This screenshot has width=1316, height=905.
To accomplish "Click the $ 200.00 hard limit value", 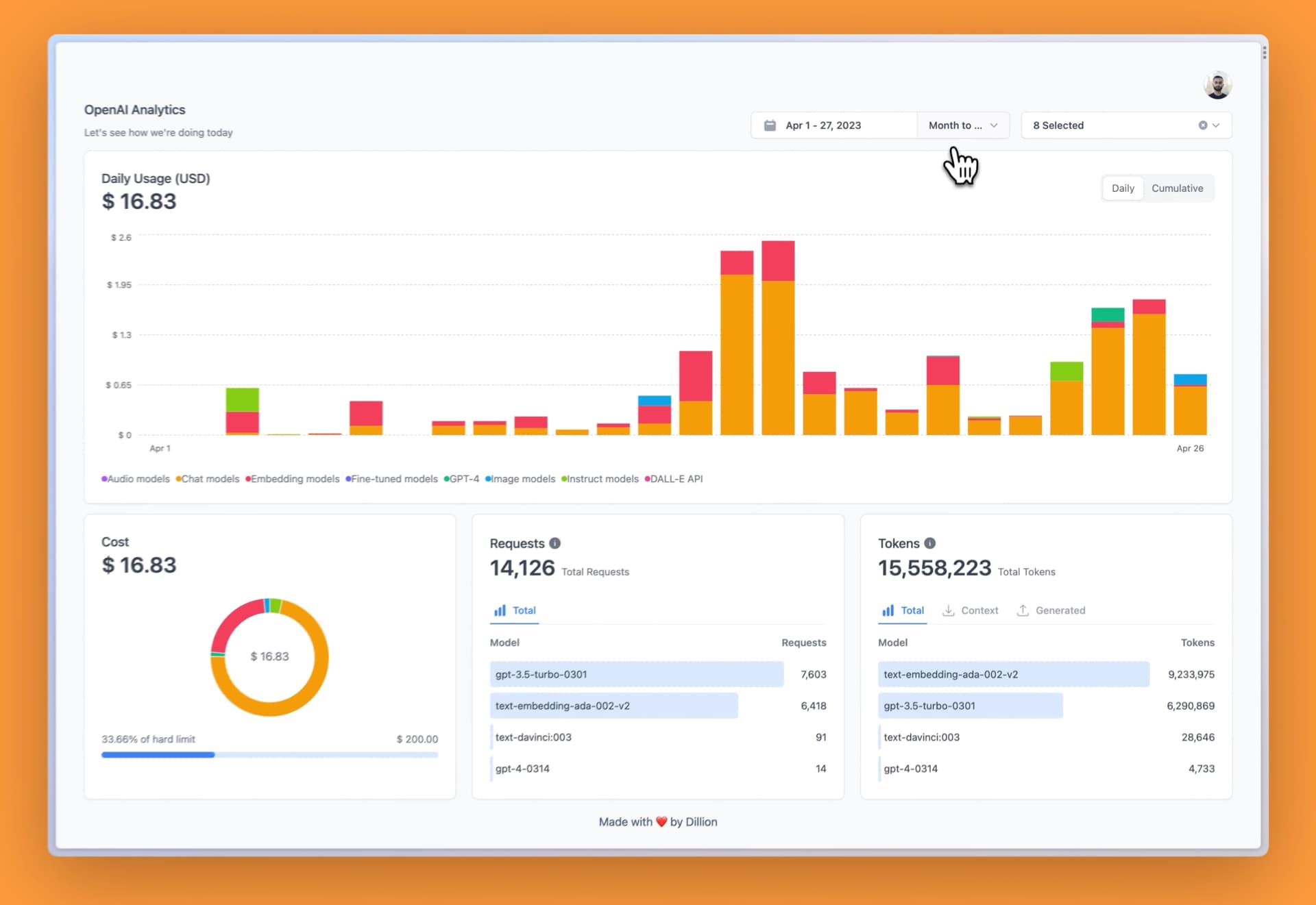I will coord(417,739).
